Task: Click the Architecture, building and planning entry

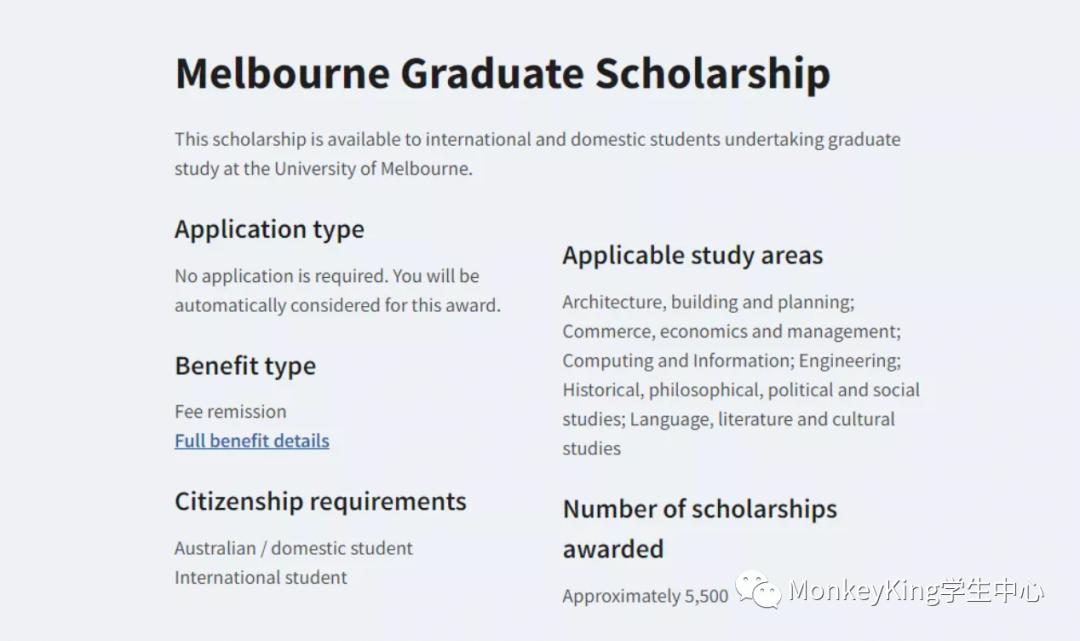Action: [708, 302]
